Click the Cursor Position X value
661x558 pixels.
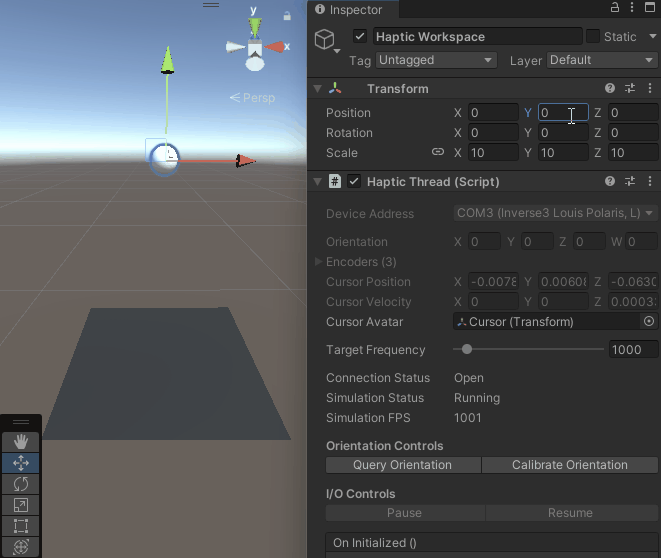point(493,282)
